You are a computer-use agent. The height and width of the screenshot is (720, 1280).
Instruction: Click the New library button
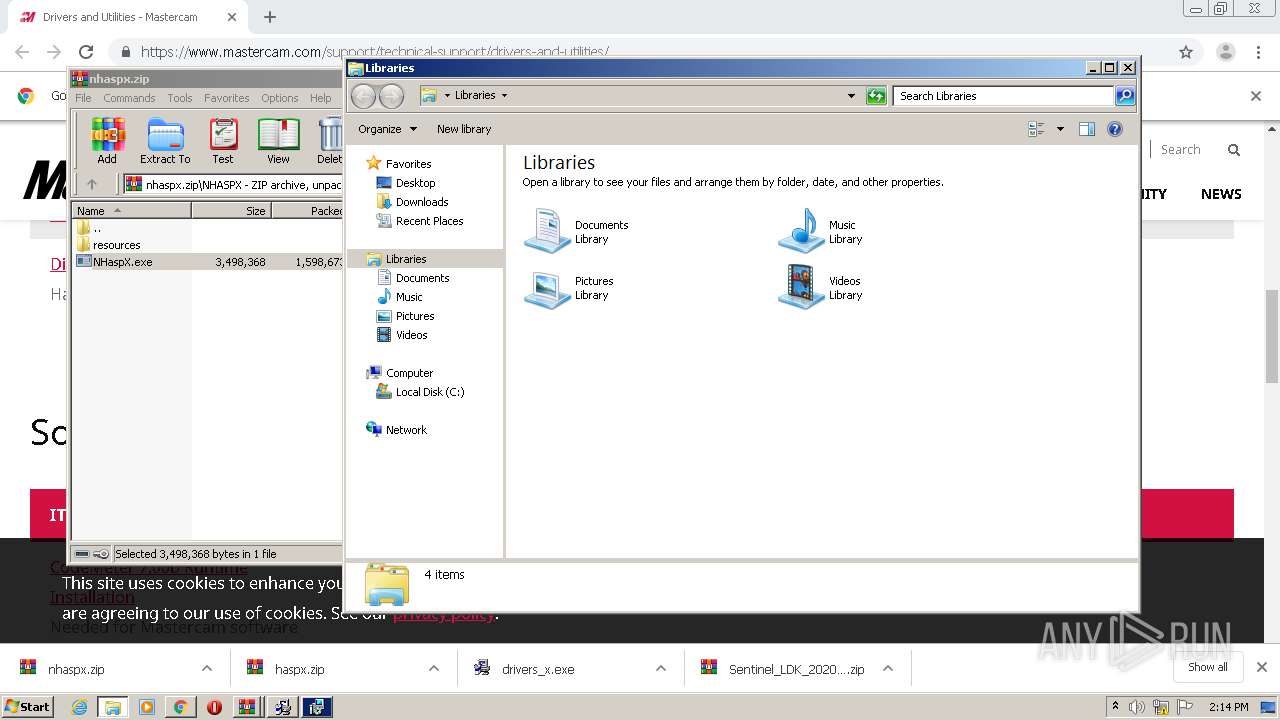click(x=464, y=129)
